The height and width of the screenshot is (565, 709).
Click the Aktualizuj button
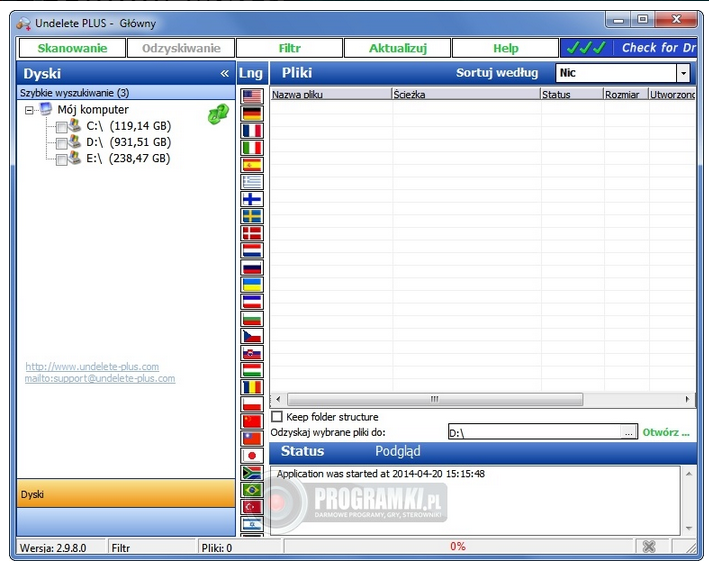(397, 48)
